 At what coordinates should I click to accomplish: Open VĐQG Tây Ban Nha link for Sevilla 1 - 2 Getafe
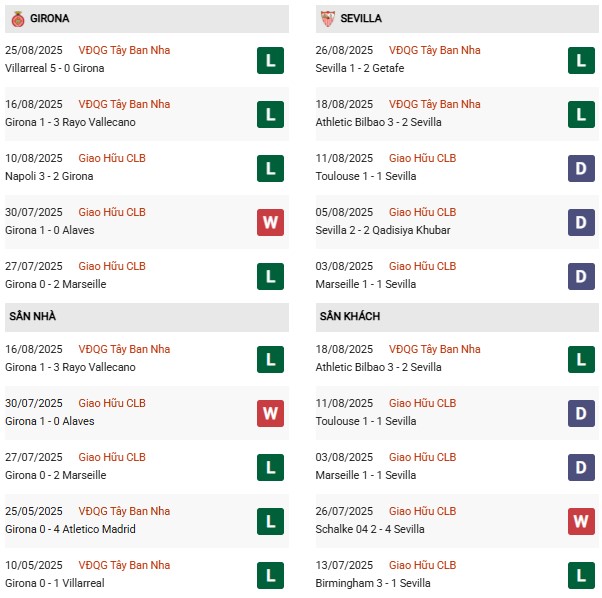[x=434, y=51]
